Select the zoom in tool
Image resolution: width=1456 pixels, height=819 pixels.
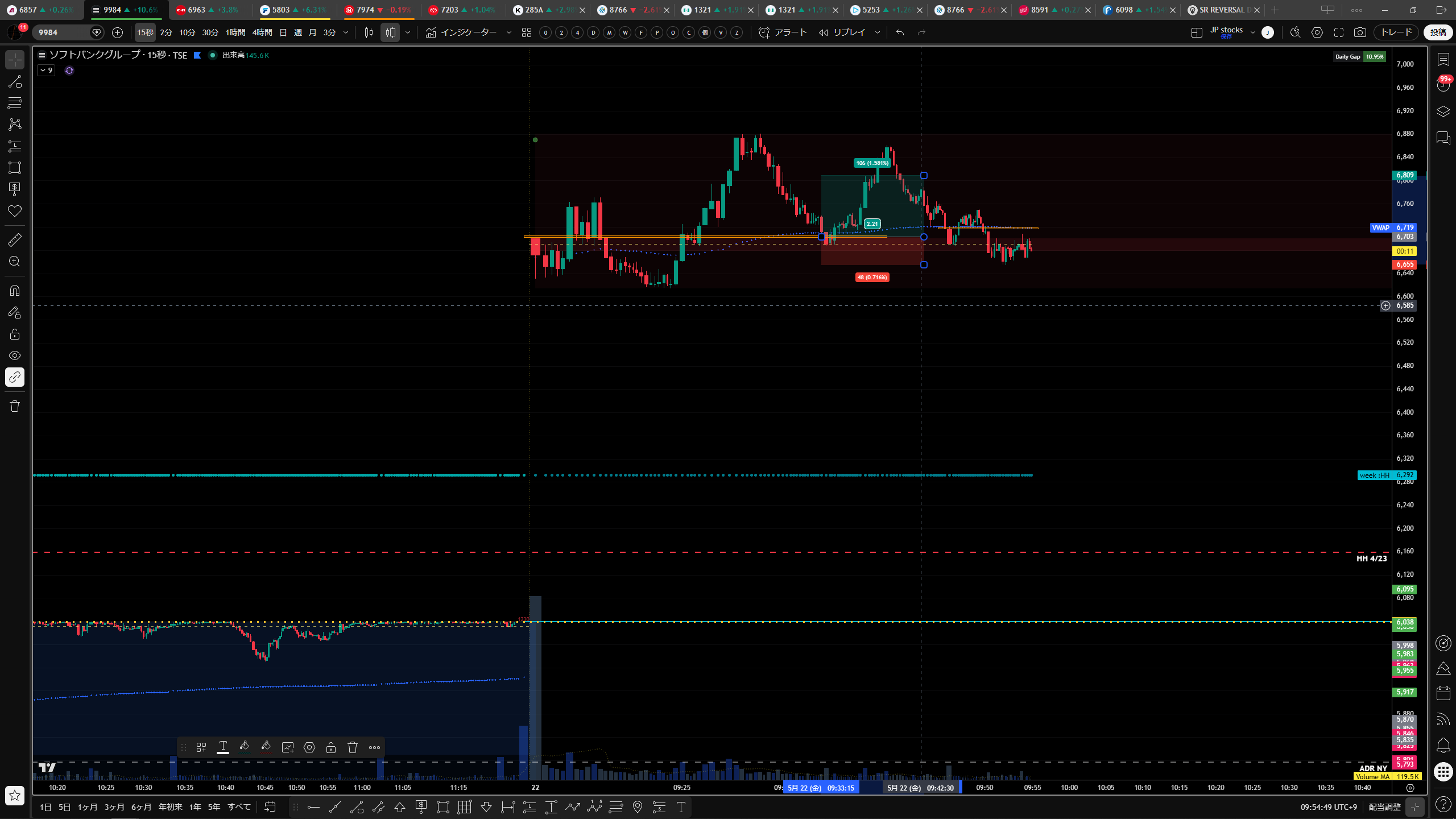point(15,262)
